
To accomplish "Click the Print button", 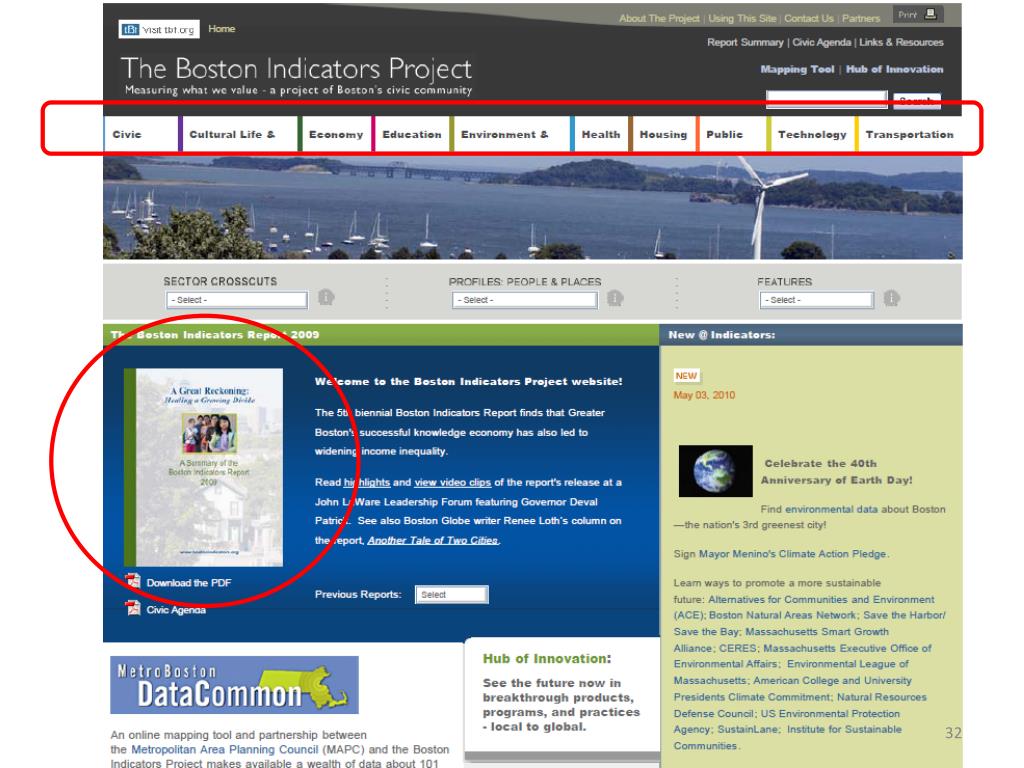I will (918, 14).
